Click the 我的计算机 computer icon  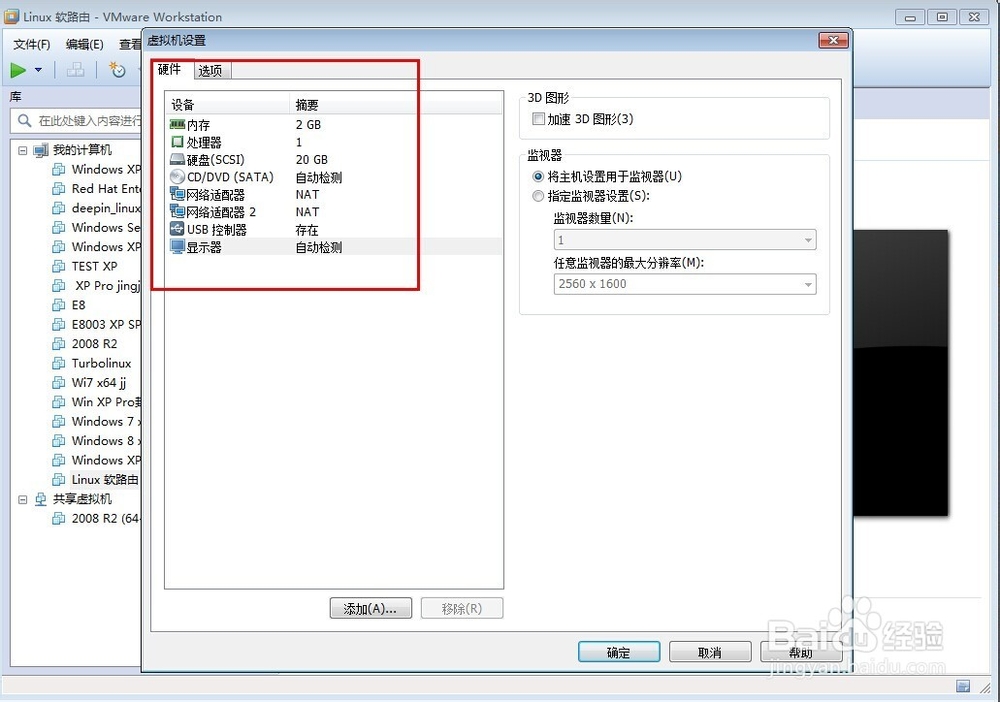click(x=41, y=150)
